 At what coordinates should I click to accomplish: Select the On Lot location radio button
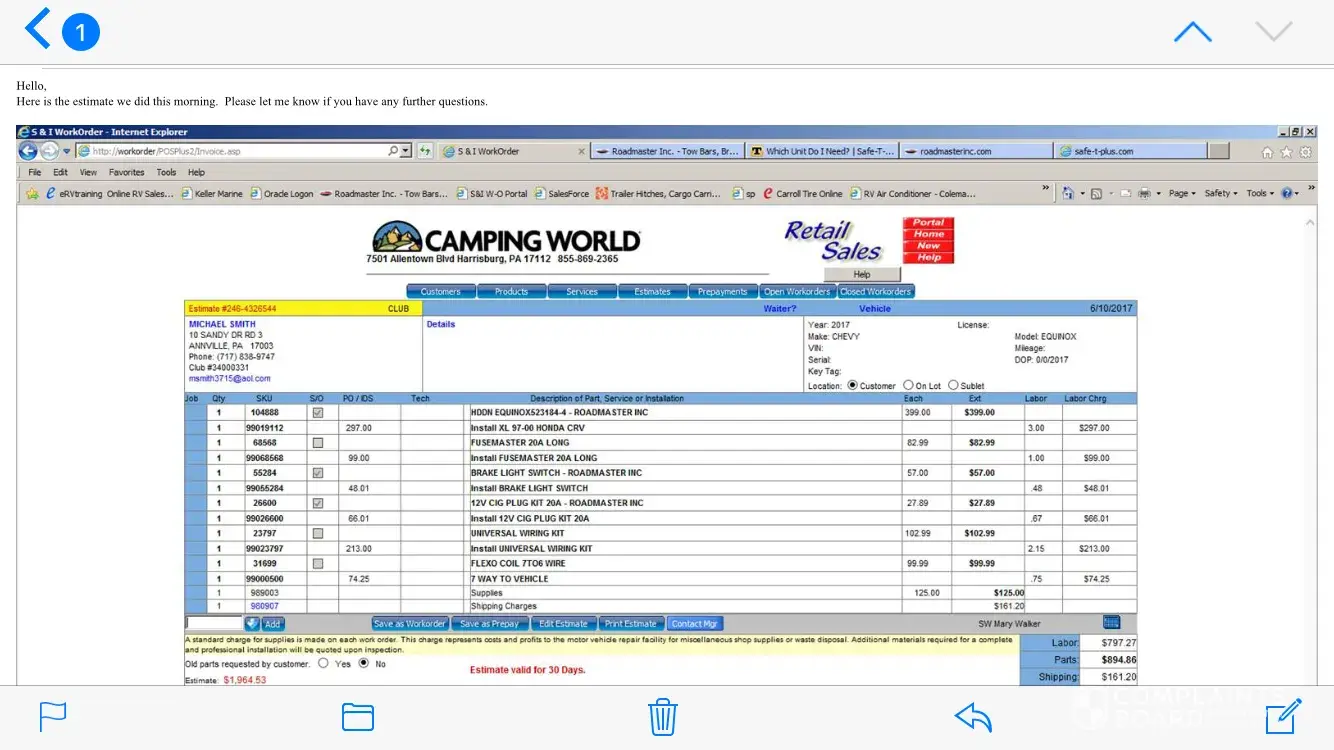908,385
